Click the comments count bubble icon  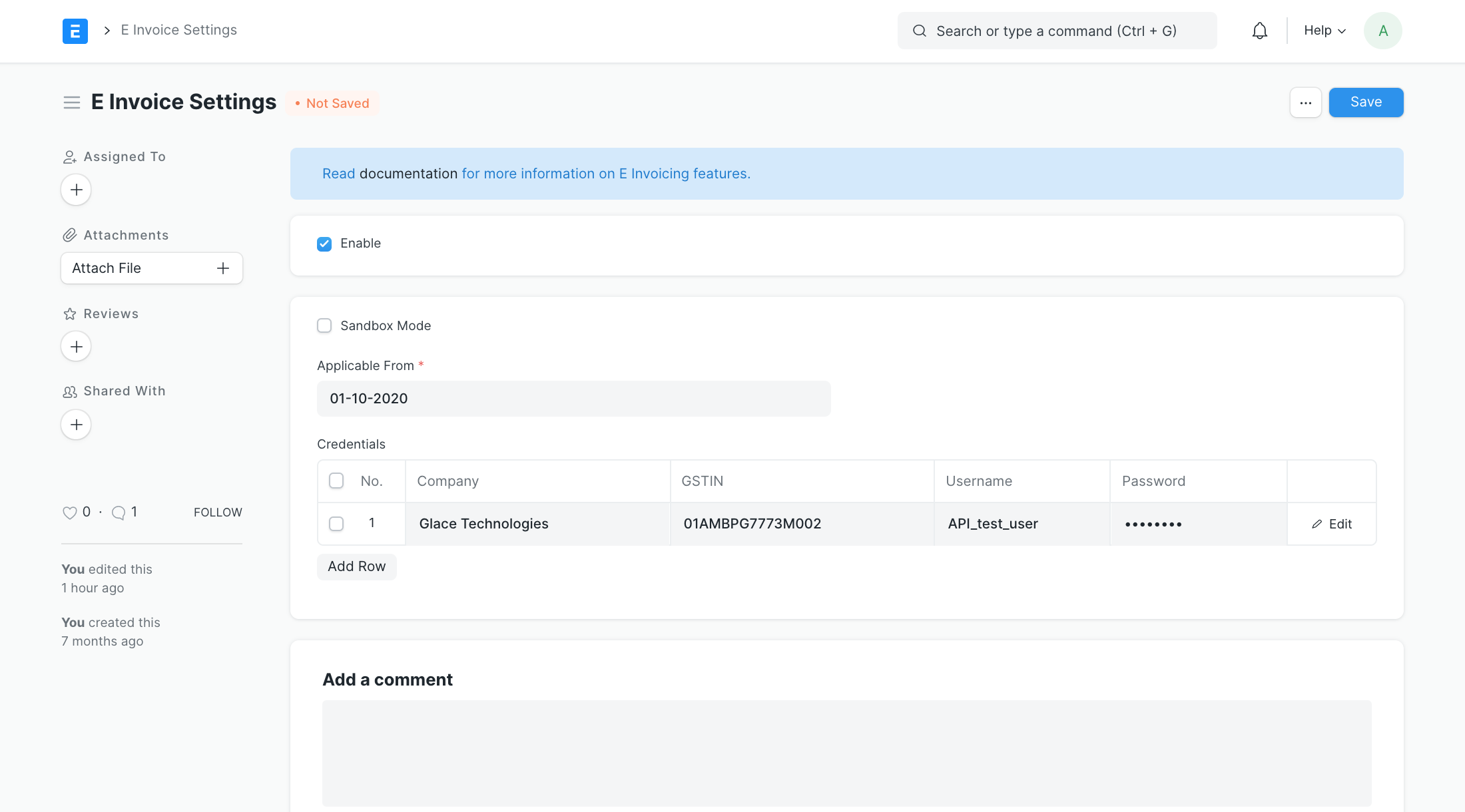click(x=119, y=512)
